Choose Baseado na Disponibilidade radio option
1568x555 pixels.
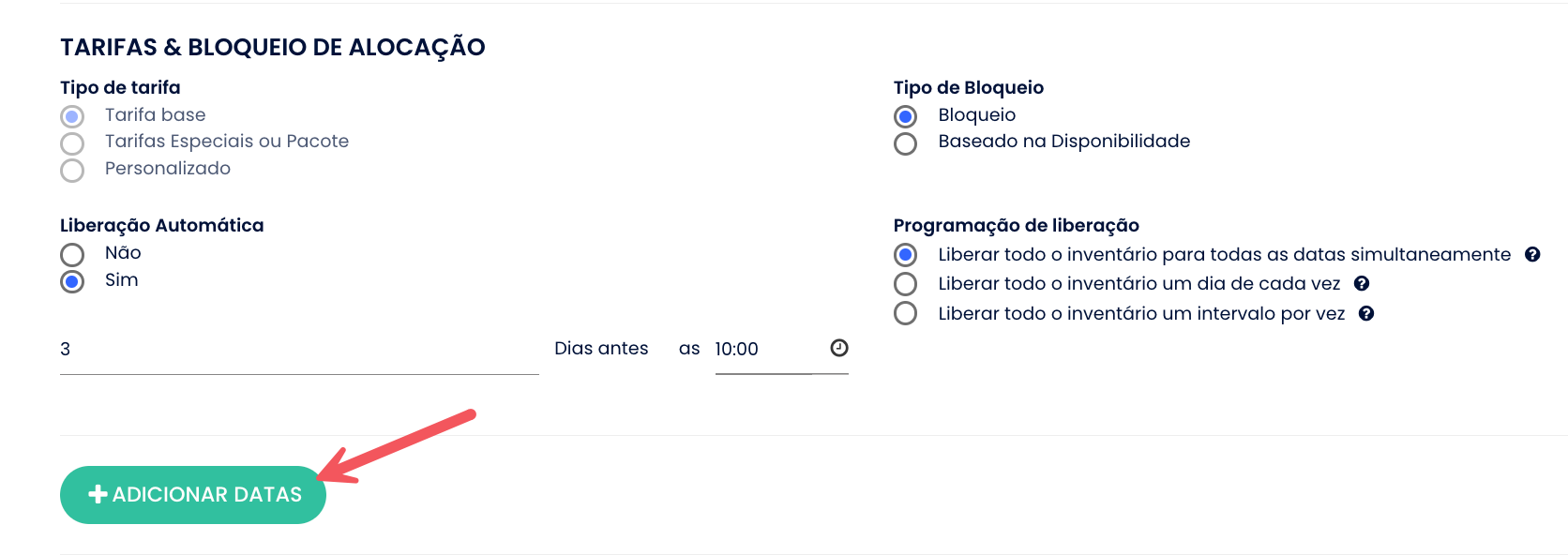coord(905,143)
